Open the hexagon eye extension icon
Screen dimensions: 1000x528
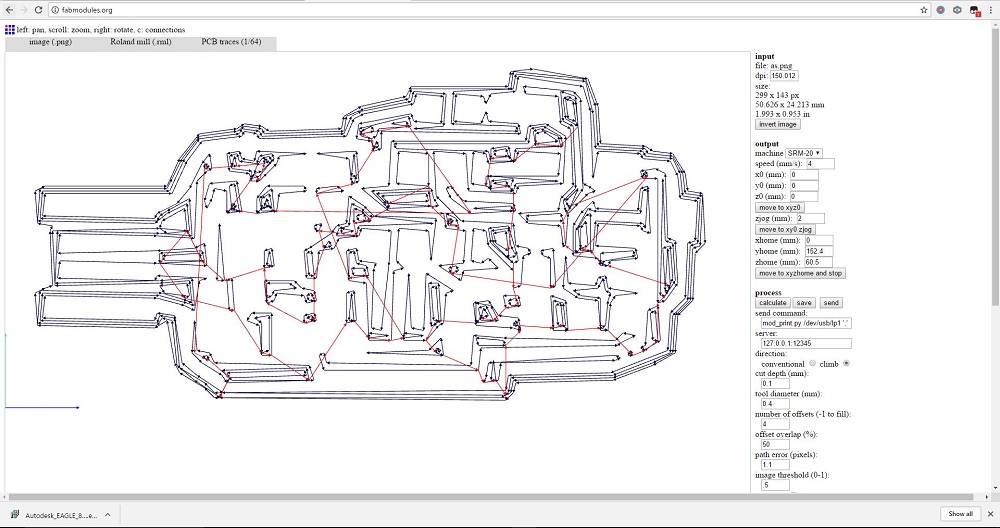click(957, 10)
